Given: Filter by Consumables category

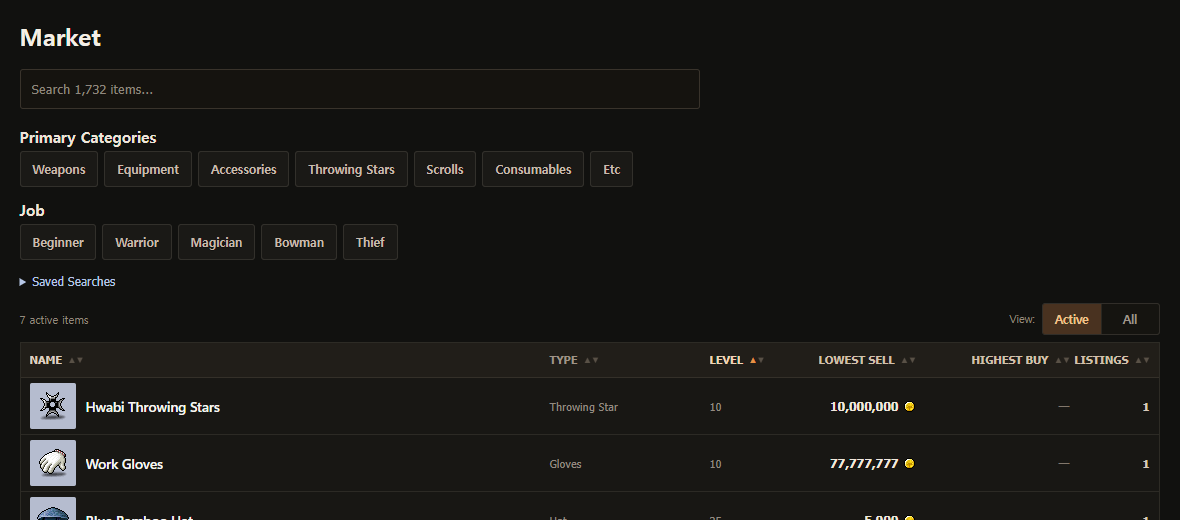Looking at the screenshot, I should (533, 169).
